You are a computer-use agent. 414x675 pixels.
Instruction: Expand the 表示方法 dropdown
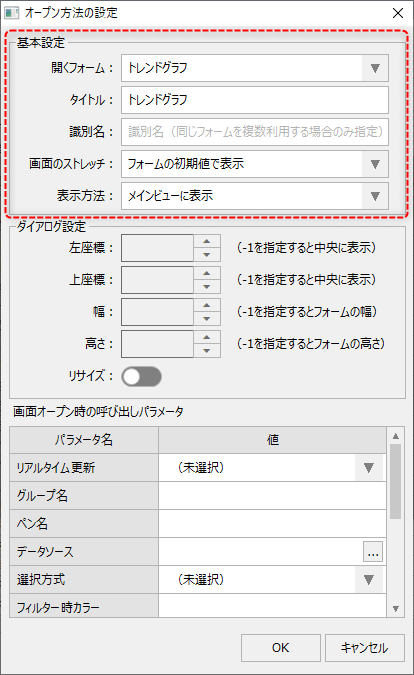255,196
